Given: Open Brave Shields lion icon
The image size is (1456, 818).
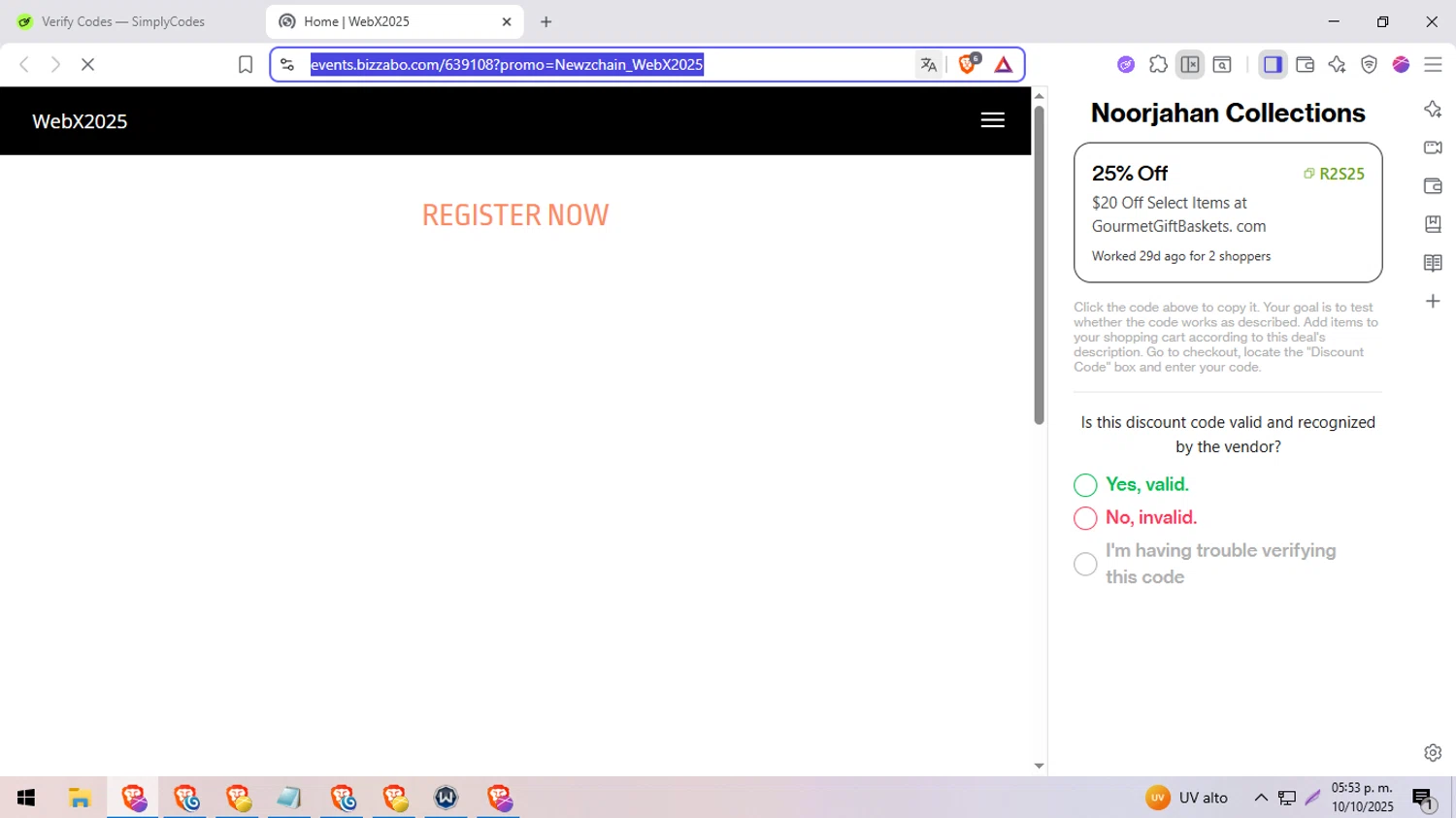Looking at the screenshot, I should click(968, 64).
